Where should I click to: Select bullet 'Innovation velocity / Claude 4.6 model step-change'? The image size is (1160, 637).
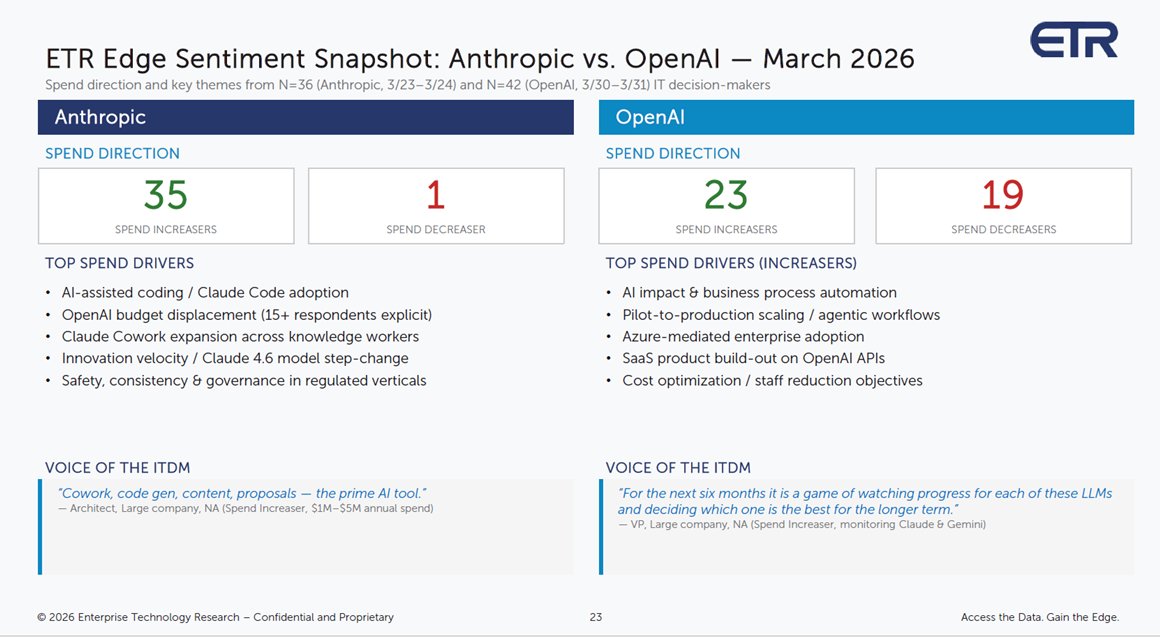tap(235, 358)
